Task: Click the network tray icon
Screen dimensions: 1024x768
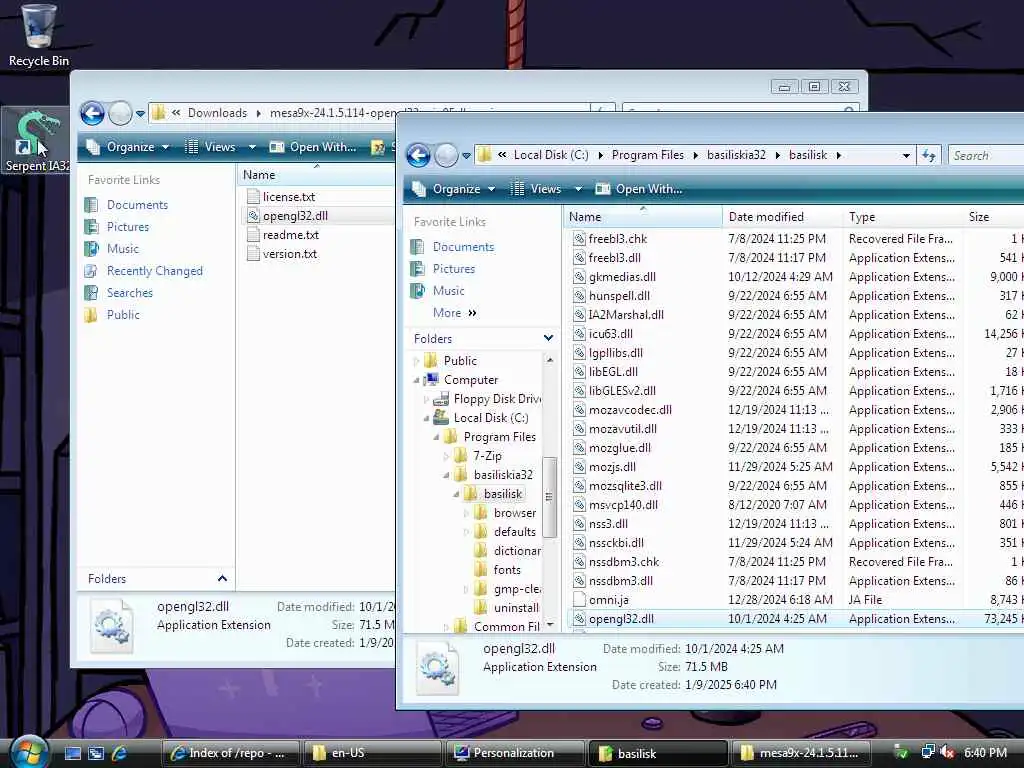Action: (x=928, y=752)
